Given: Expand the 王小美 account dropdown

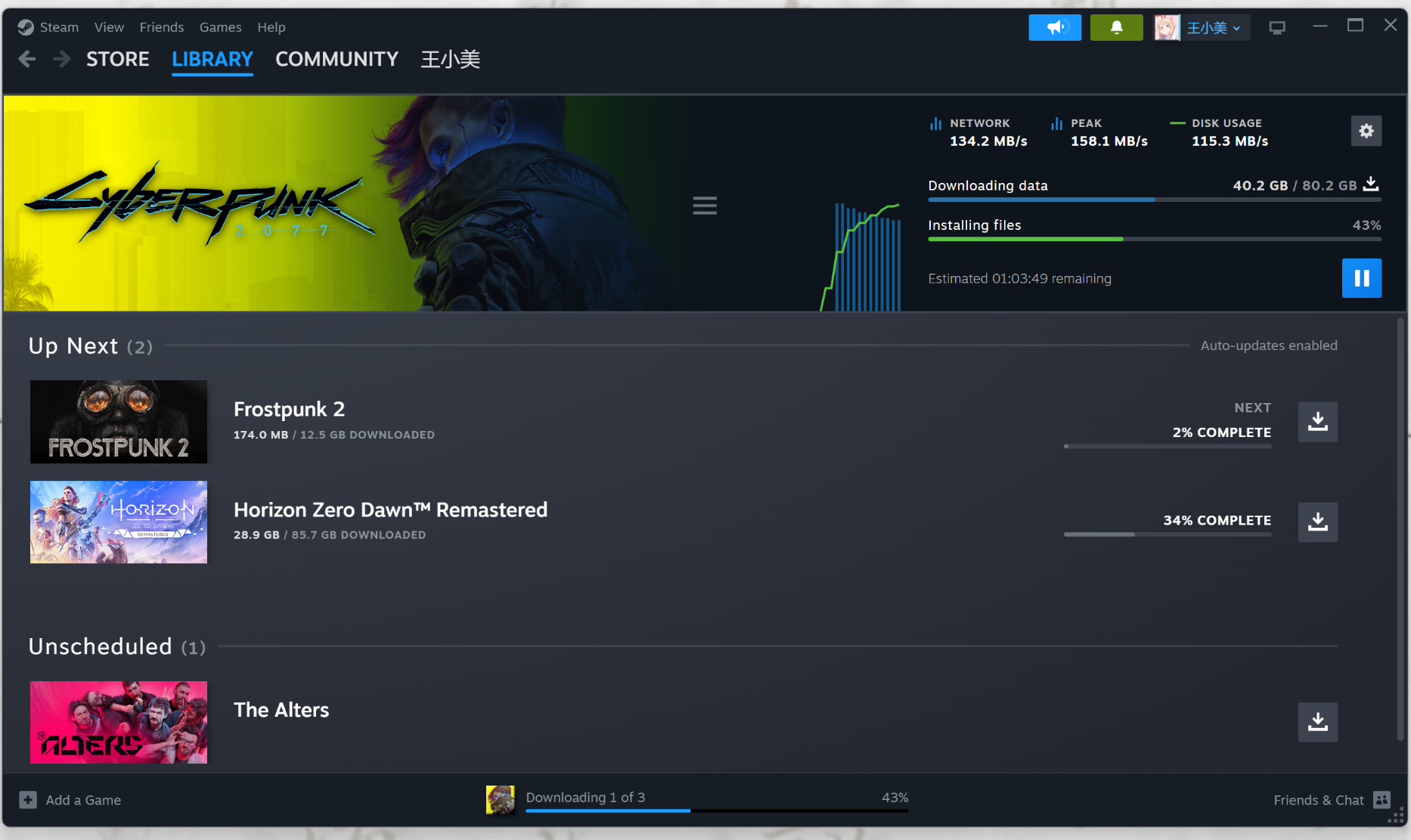Looking at the screenshot, I should [1214, 28].
